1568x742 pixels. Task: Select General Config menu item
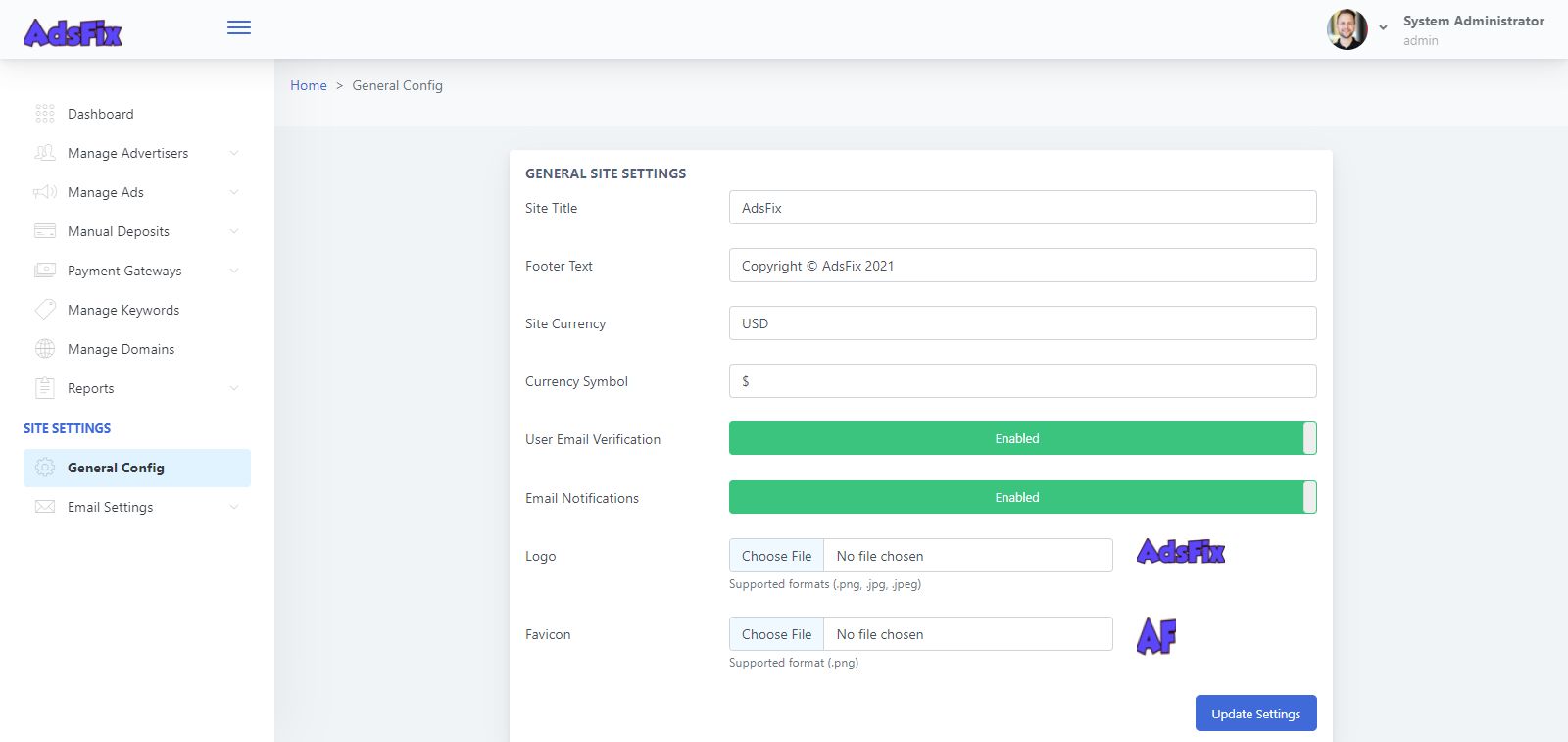click(x=137, y=468)
